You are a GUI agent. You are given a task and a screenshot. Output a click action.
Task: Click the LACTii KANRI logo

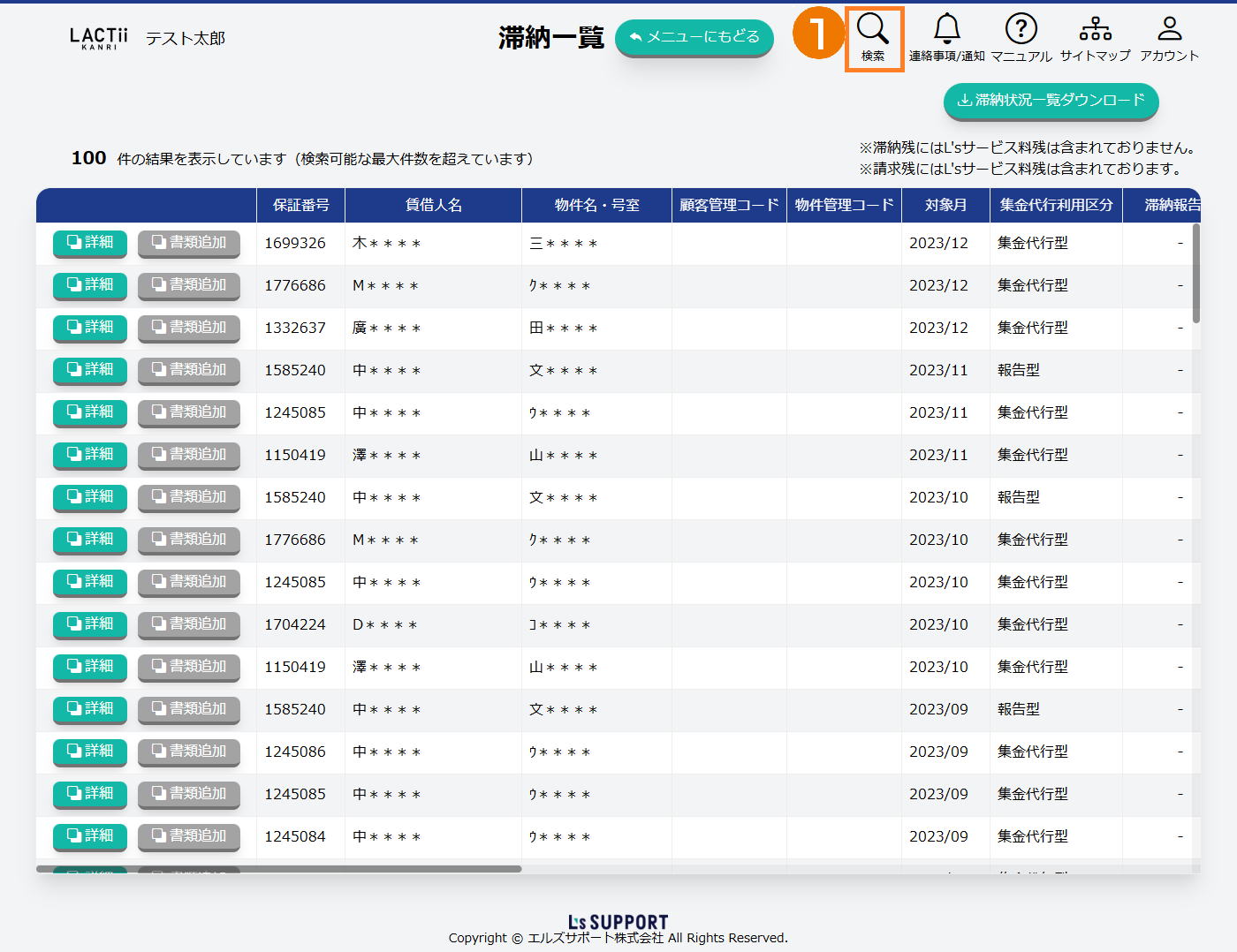pyautogui.click(x=99, y=38)
